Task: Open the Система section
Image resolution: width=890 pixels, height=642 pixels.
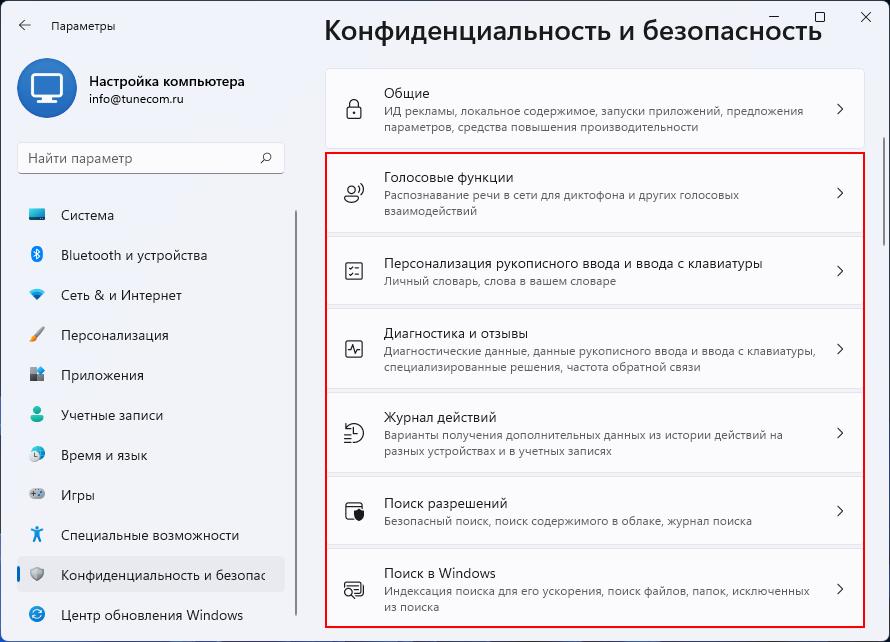Action: pos(151,215)
